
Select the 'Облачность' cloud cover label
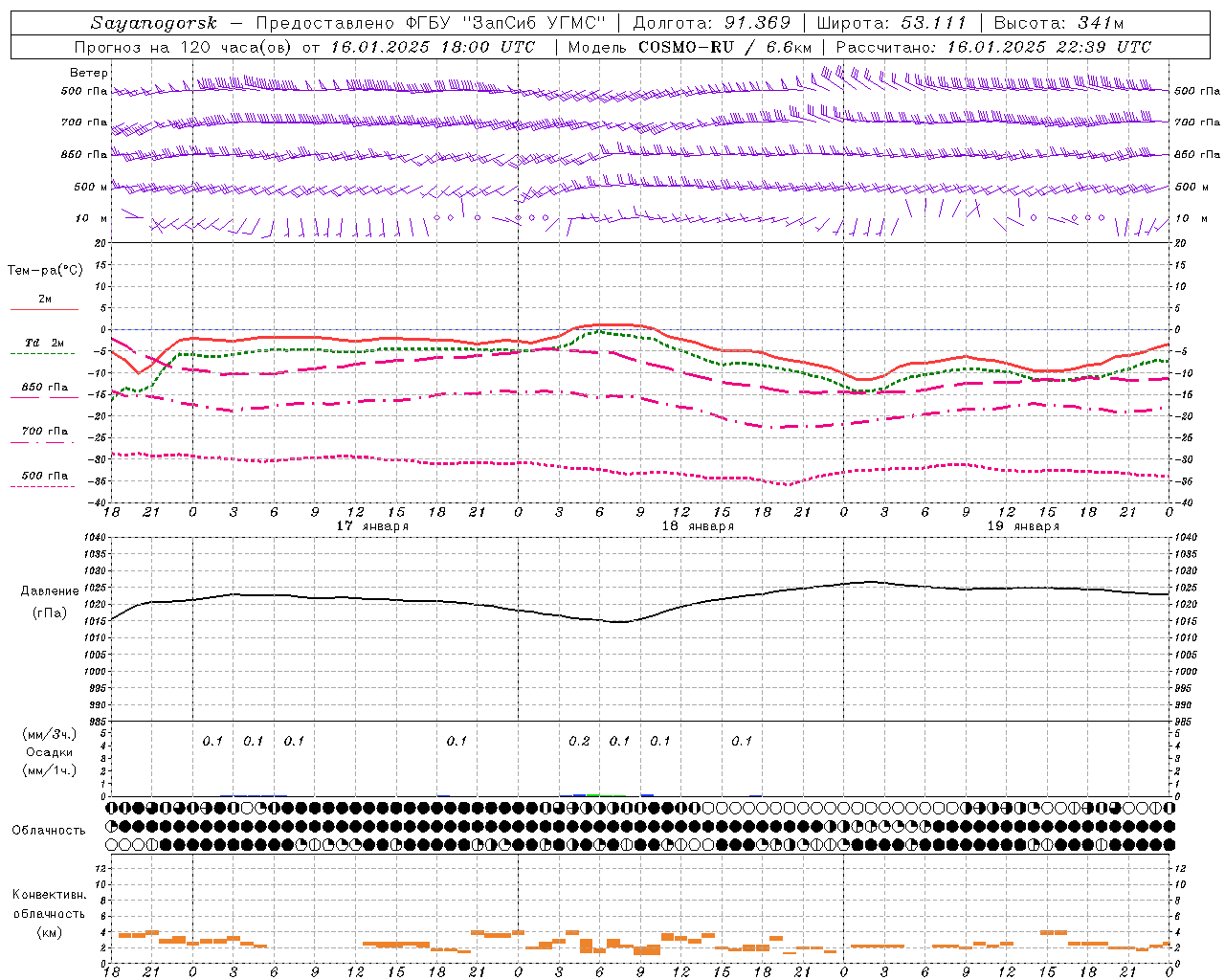point(49,830)
